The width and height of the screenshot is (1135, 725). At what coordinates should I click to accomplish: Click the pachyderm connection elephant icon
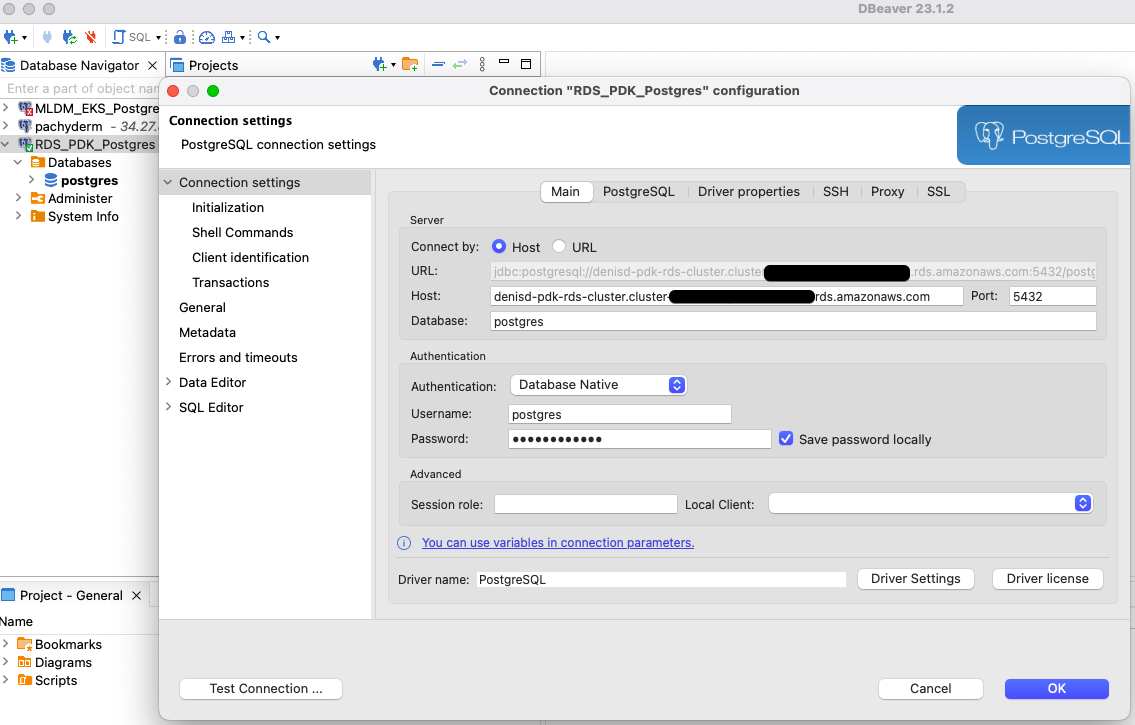coord(25,126)
